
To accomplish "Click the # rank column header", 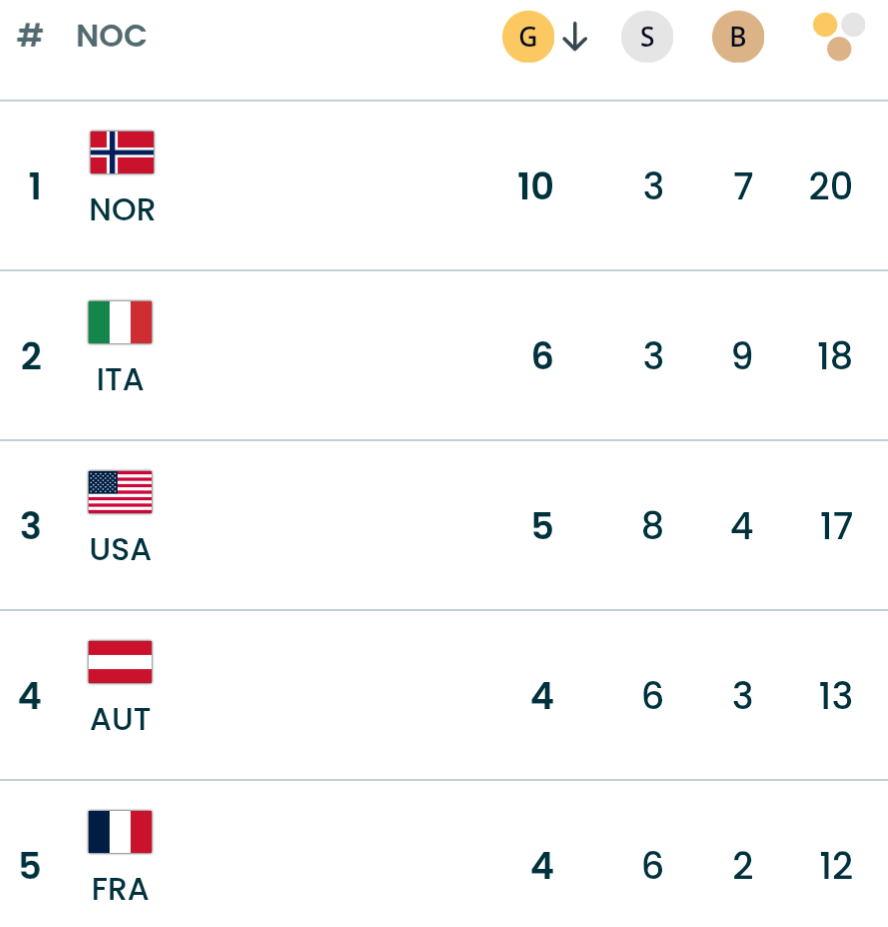I will pyautogui.click(x=31, y=37).
